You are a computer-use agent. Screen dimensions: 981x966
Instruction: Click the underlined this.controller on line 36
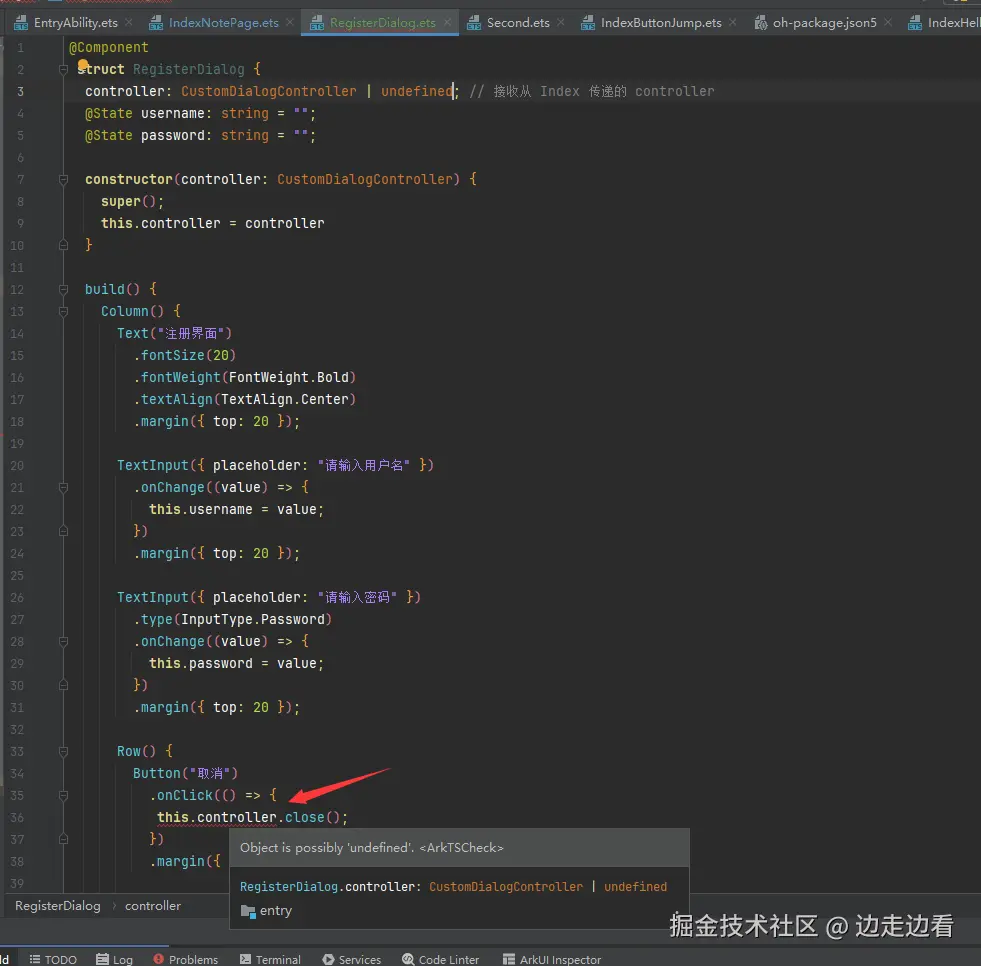point(216,817)
